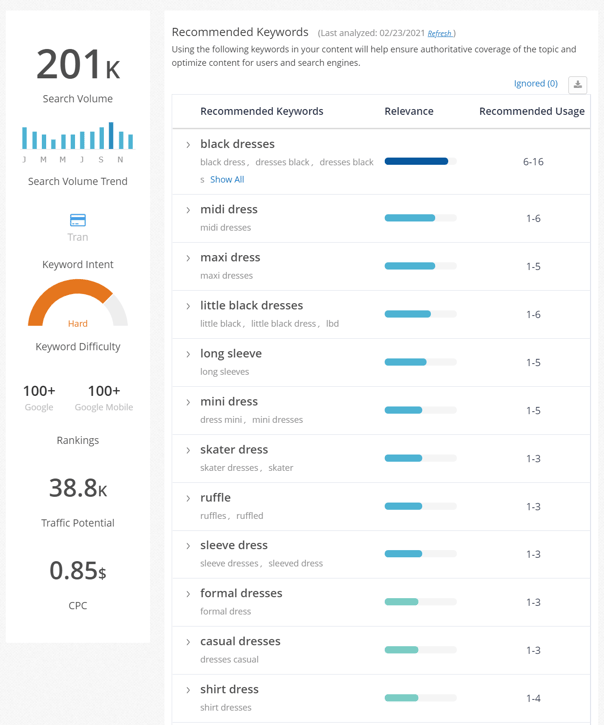This screenshot has width=604, height=725.
Task: Click the 'skater dresses' keyword variant
Action: coord(229,468)
